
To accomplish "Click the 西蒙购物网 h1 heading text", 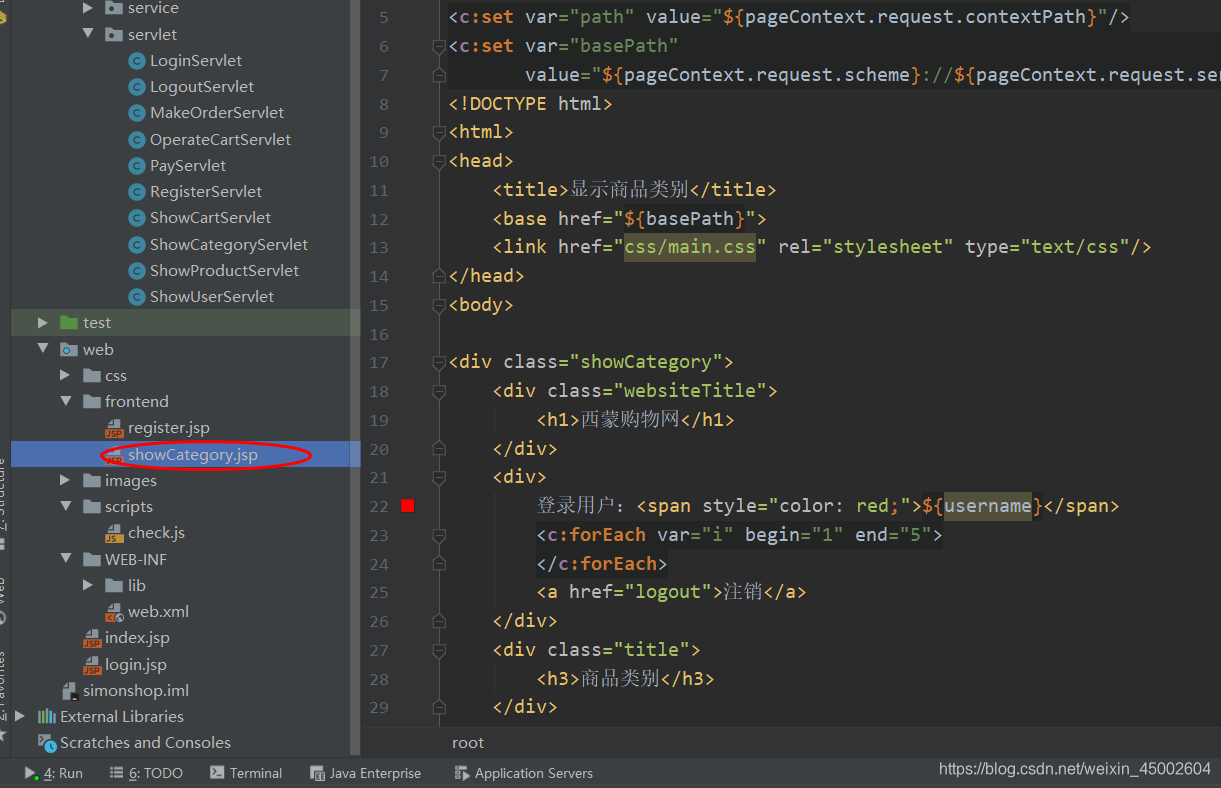I will pos(630,420).
